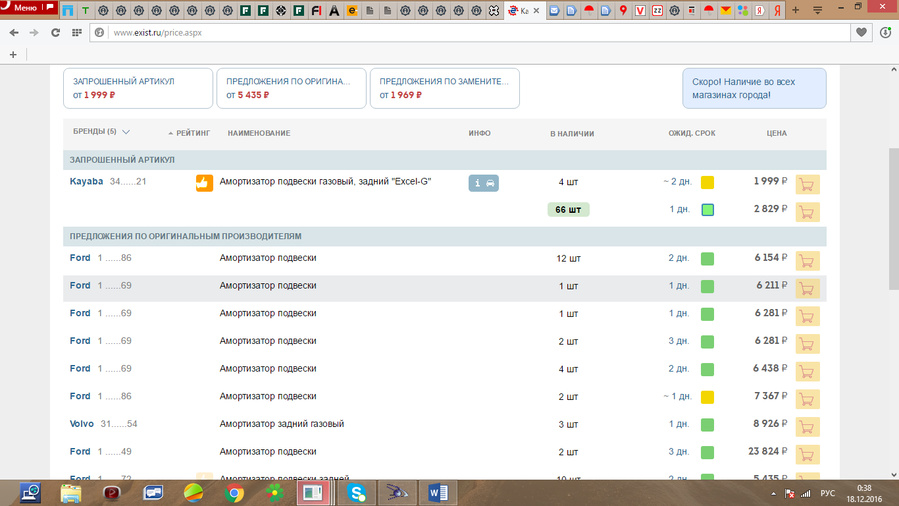Show hidden tray icons
The image size is (899, 506).
click(773, 493)
